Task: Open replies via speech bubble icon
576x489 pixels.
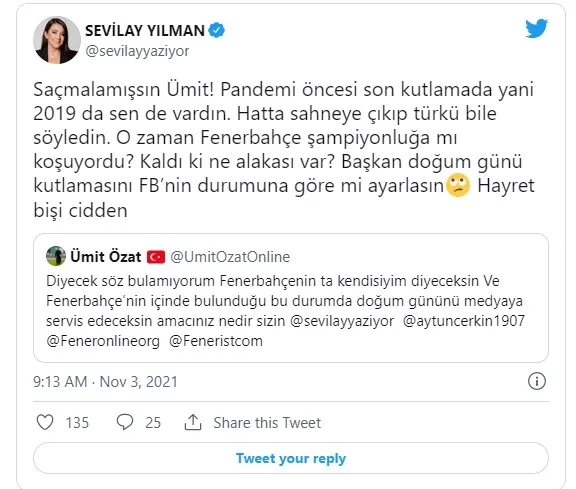Action: (125, 422)
